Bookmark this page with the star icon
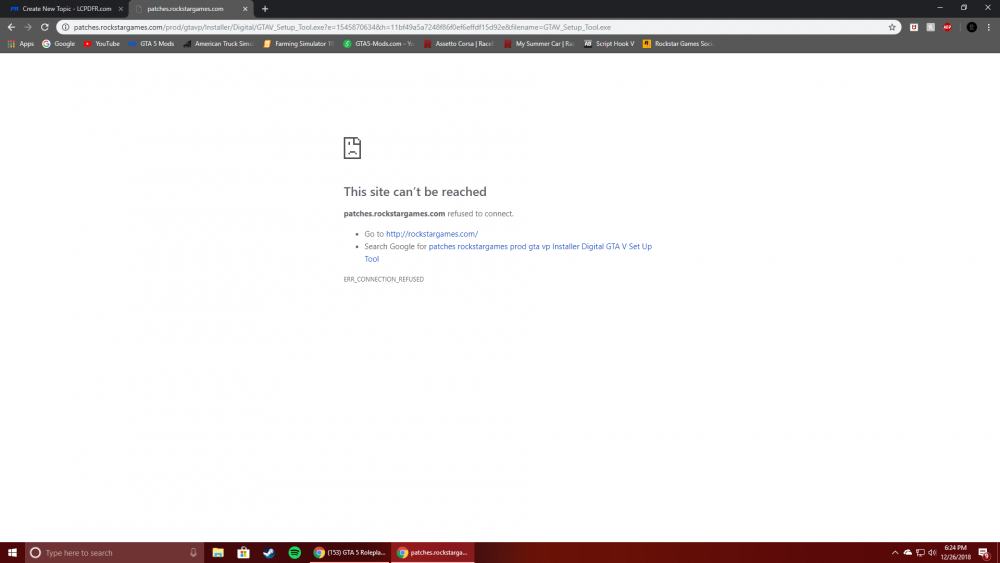This screenshot has width=1000, height=563. click(892, 27)
